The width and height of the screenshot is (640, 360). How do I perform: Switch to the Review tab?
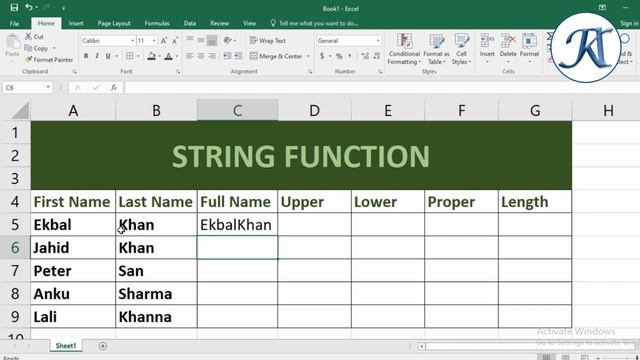220,23
